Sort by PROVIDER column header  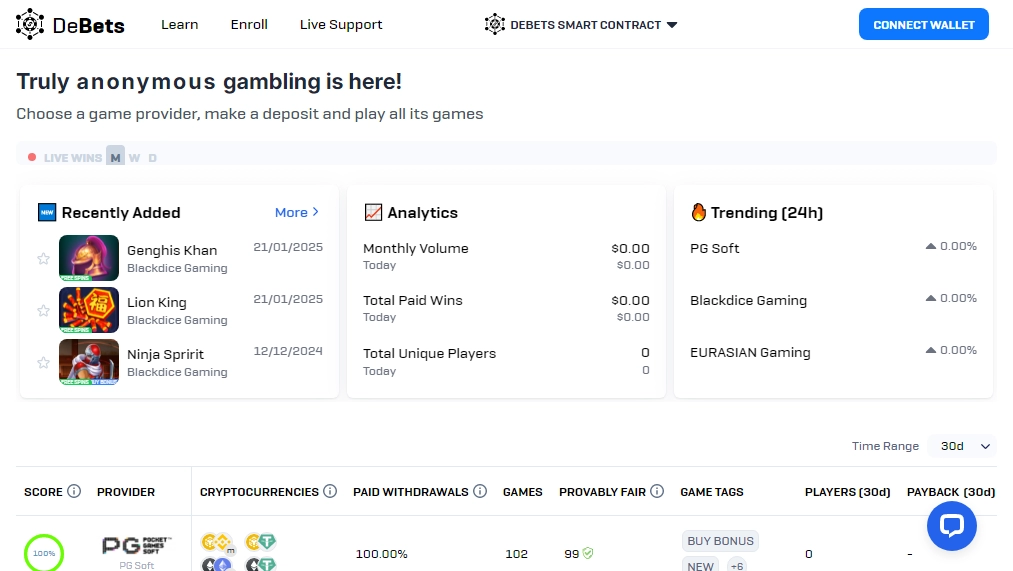click(x=126, y=492)
